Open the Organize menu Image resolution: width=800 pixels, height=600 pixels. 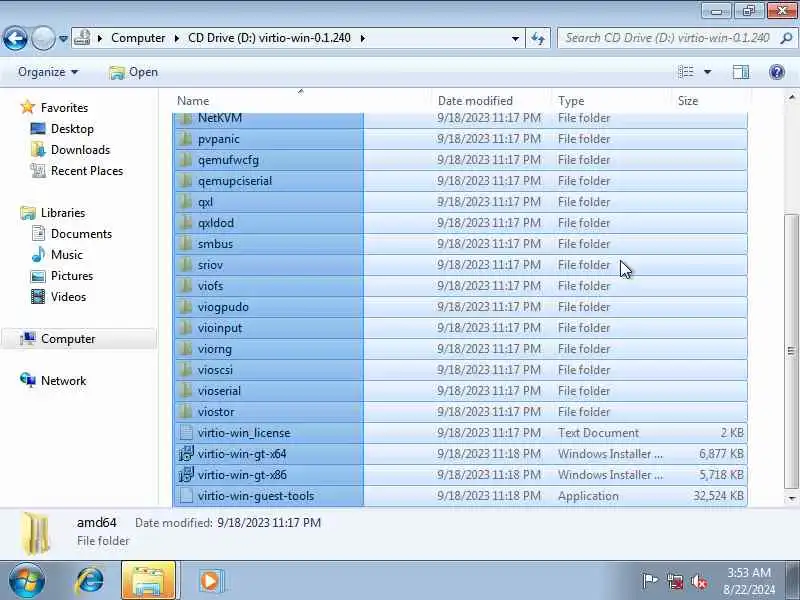pyautogui.click(x=48, y=72)
